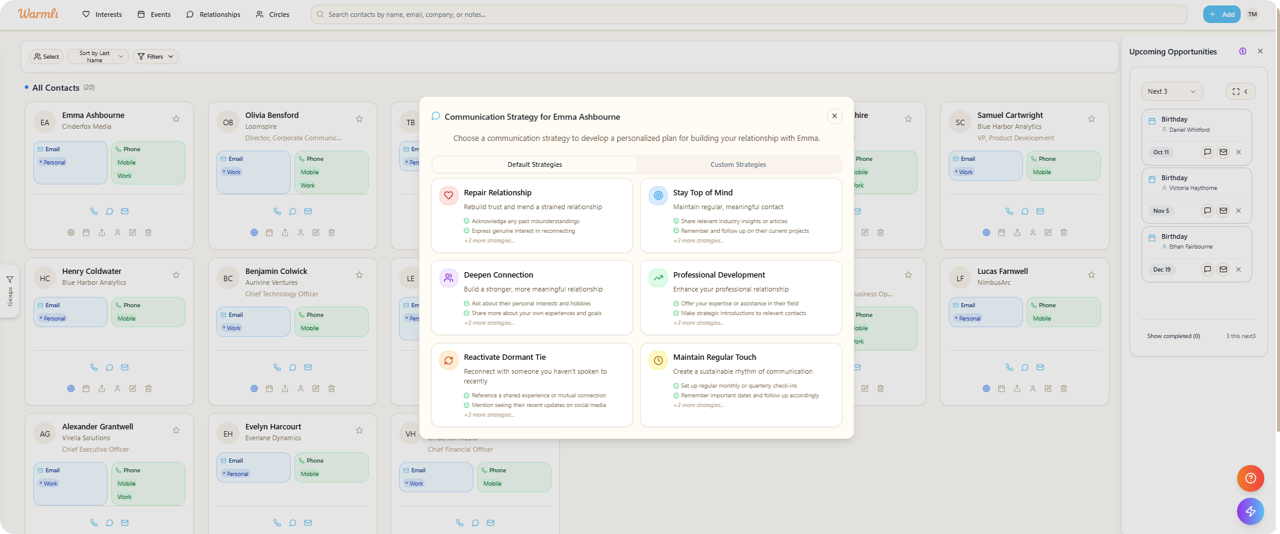Open the purple lightning assistant button
The height and width of the screenshot is (534, 1280).
point(1250,511)
